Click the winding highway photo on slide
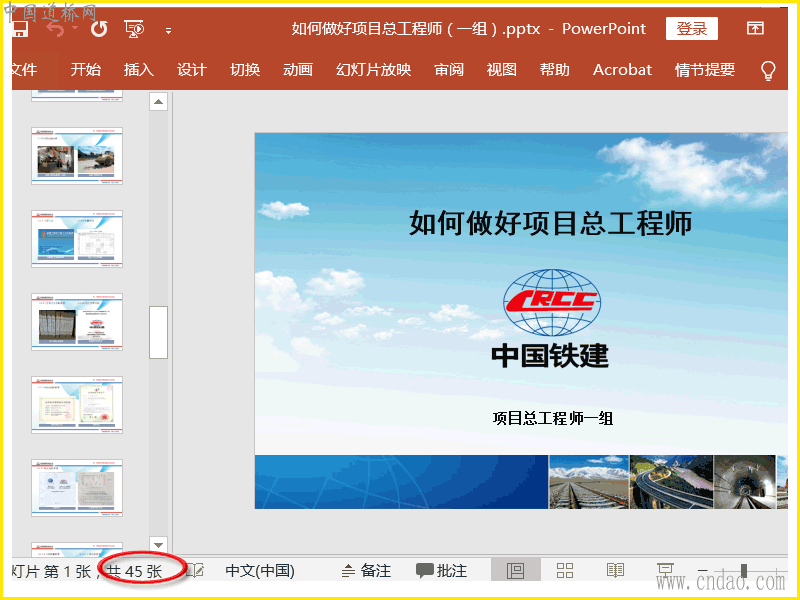The height and width of the screenshot is (600, 800). coord(671,482)
